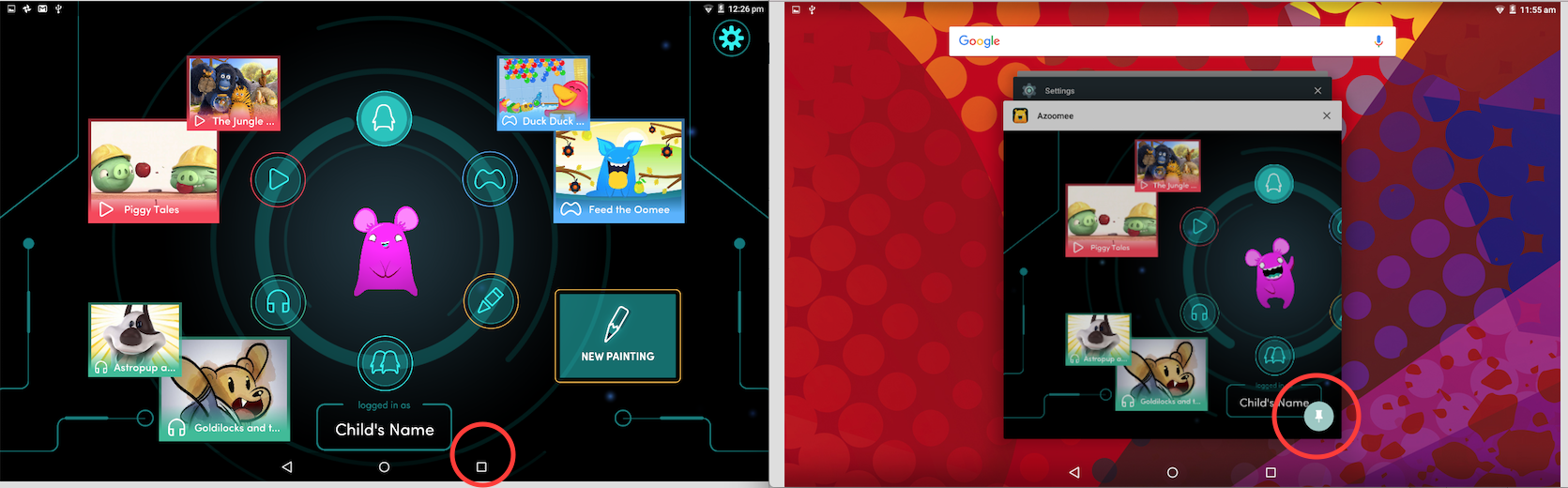Open Goldilocks audio thumbnail
Image resolution: width=1568 pixels, height=488 pixels.
click(x=224, y=389)
